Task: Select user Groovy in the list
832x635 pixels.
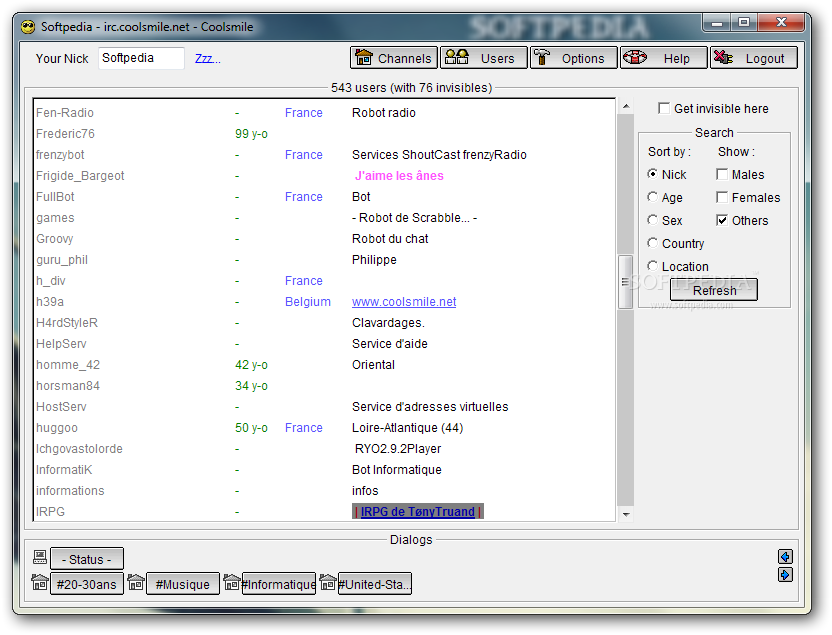Action: (x=55, y=239)
